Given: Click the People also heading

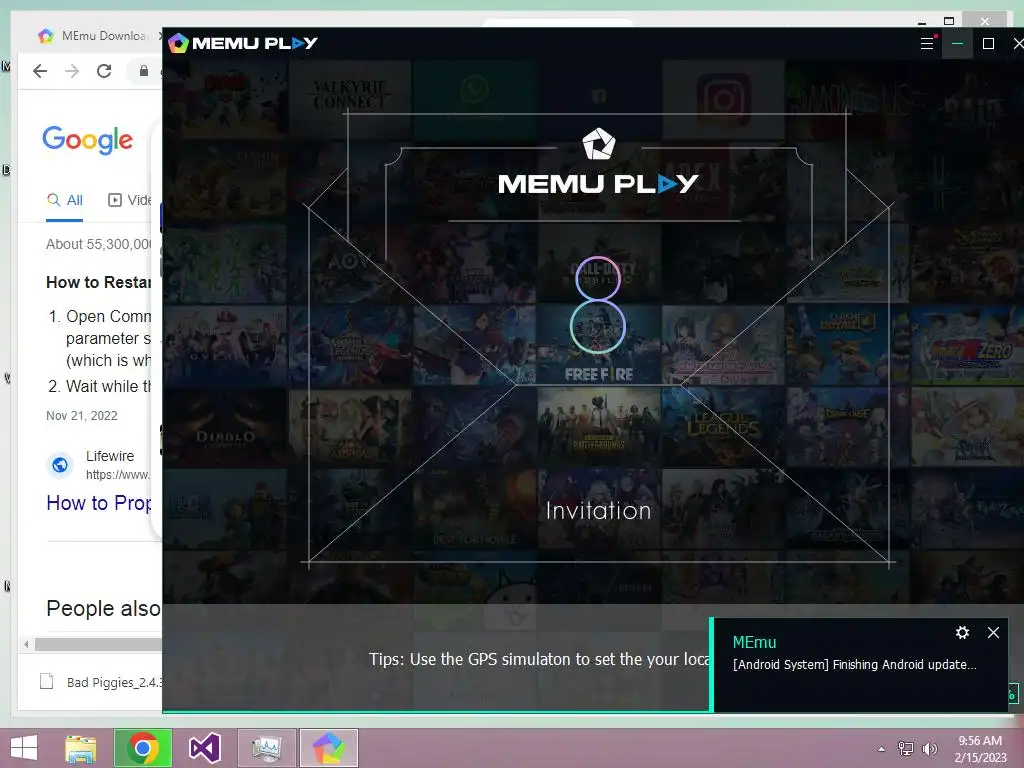Looking at the screenshot, I should pyautogui.click(x=103, y=608).
